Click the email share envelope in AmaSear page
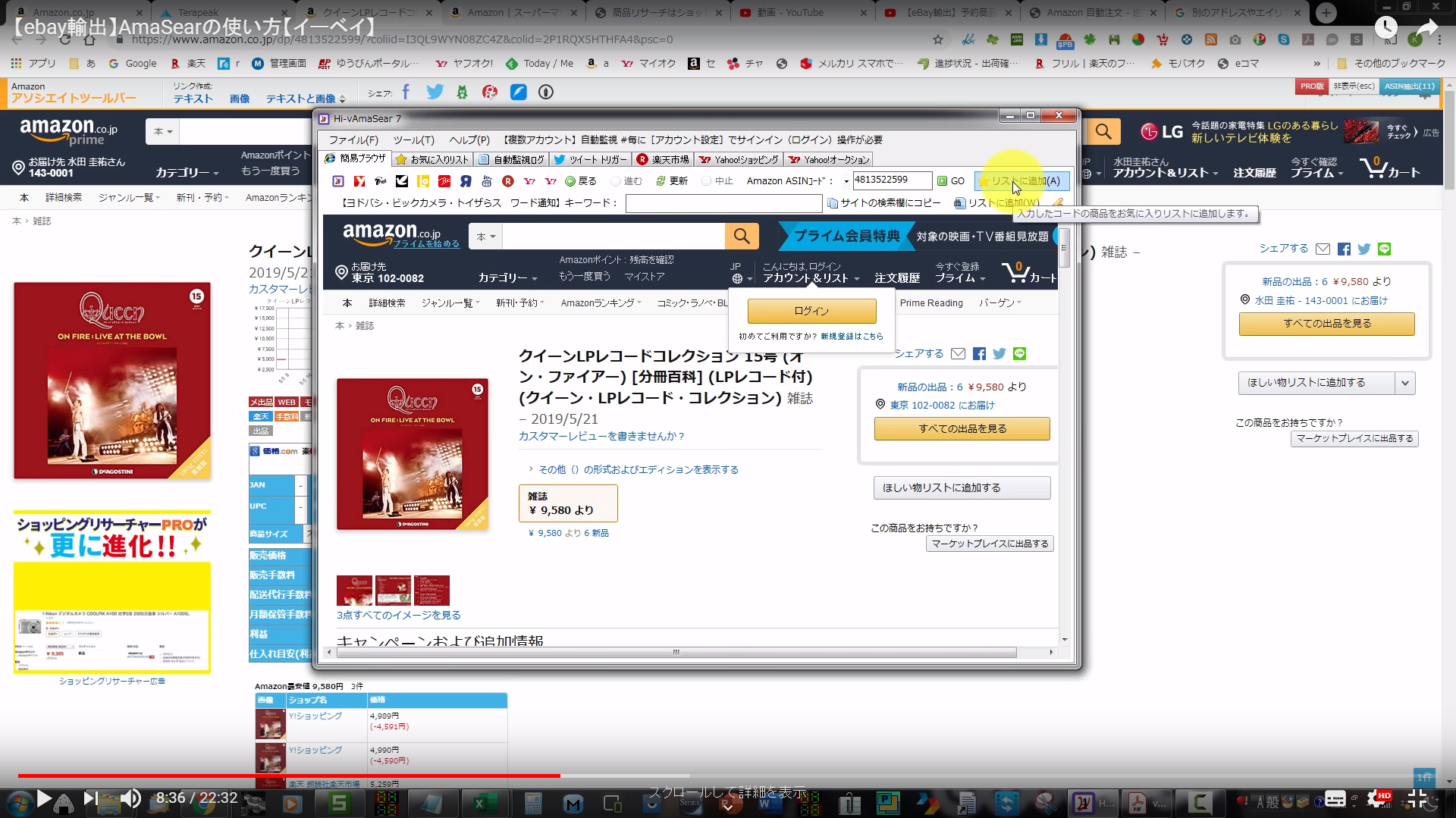 point(959,354)
